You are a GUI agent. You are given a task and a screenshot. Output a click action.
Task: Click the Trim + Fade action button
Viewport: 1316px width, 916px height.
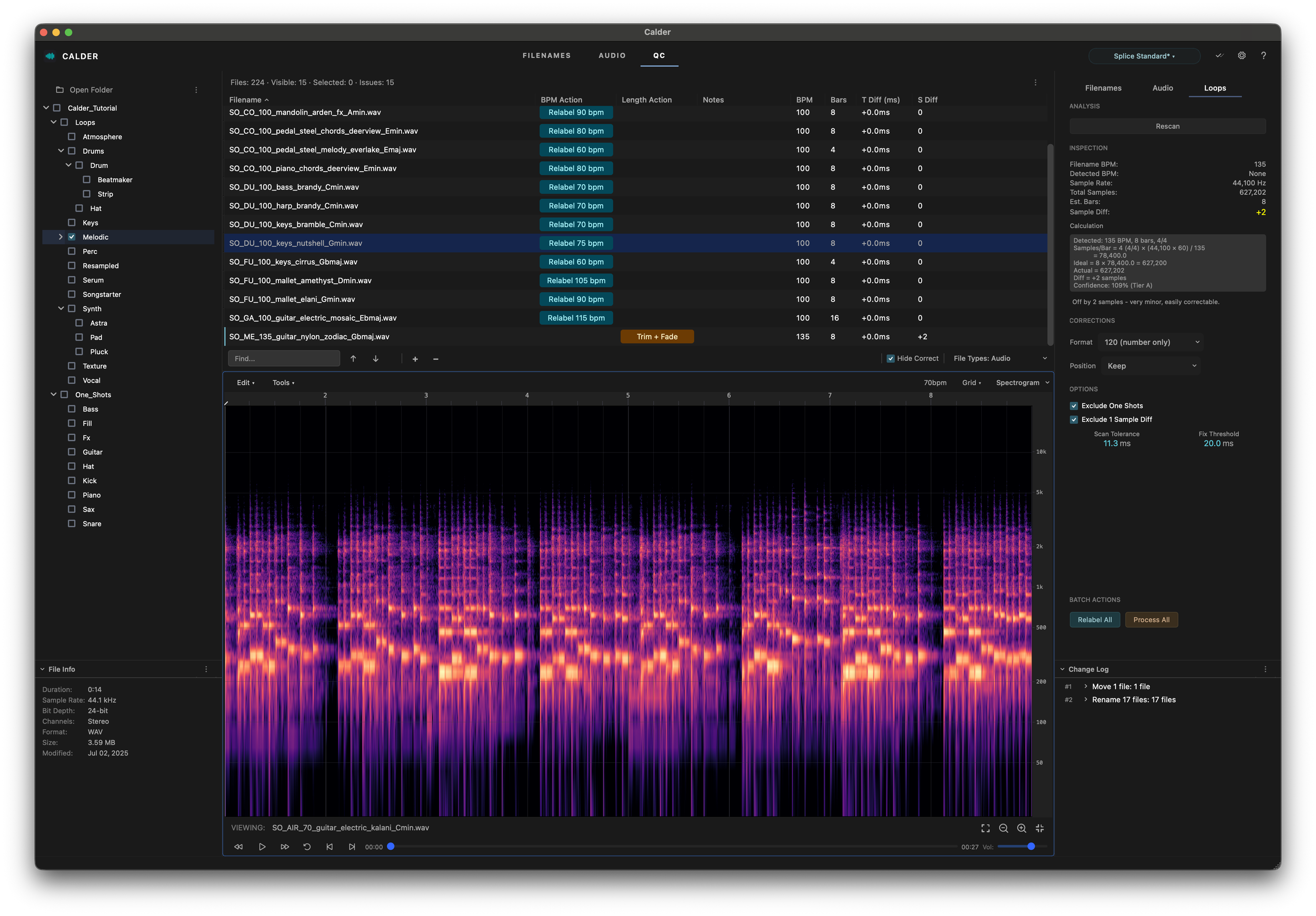[657, 336]
